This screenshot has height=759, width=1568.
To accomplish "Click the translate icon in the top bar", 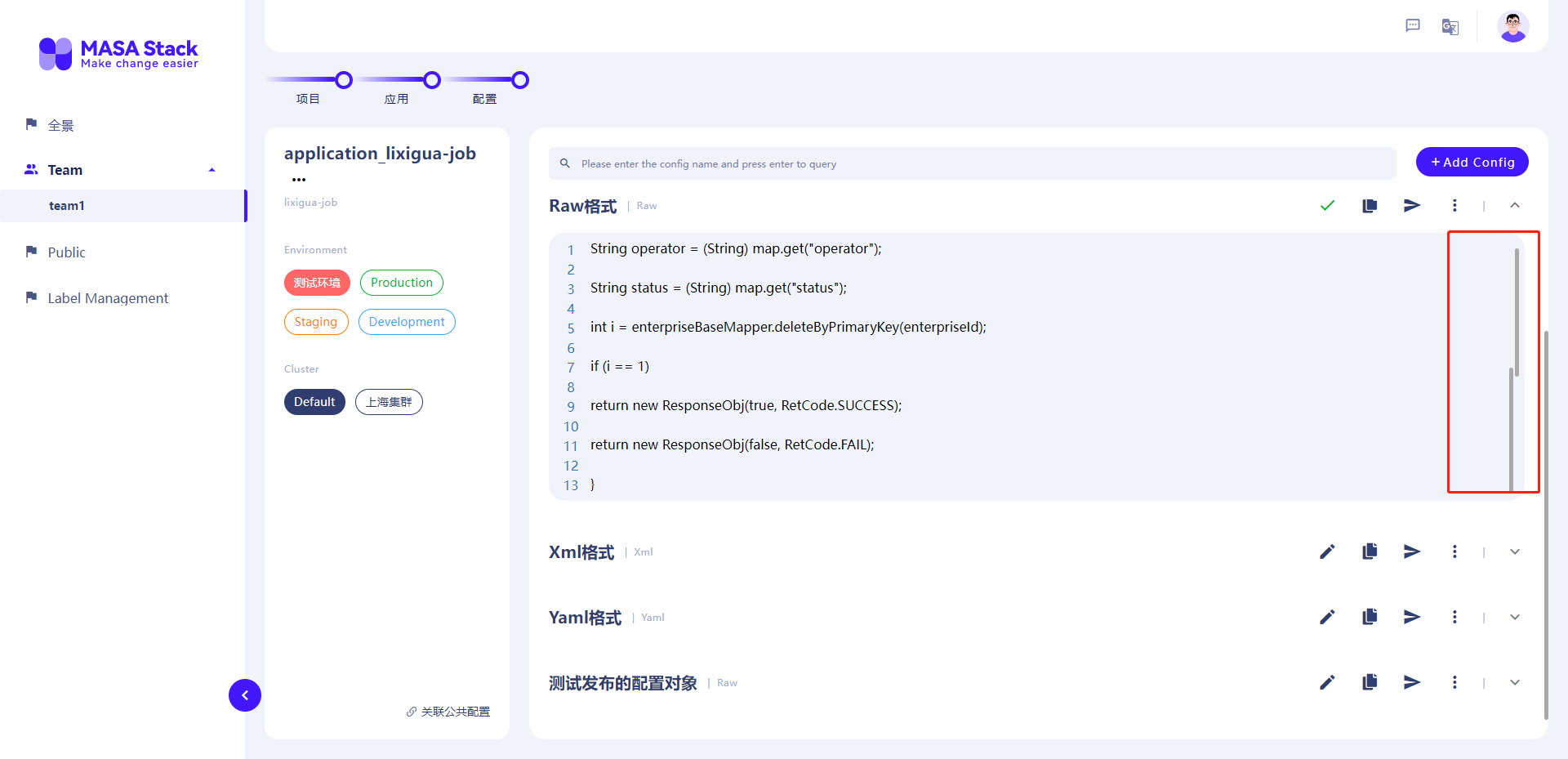I will click(x=1450, y=26).
